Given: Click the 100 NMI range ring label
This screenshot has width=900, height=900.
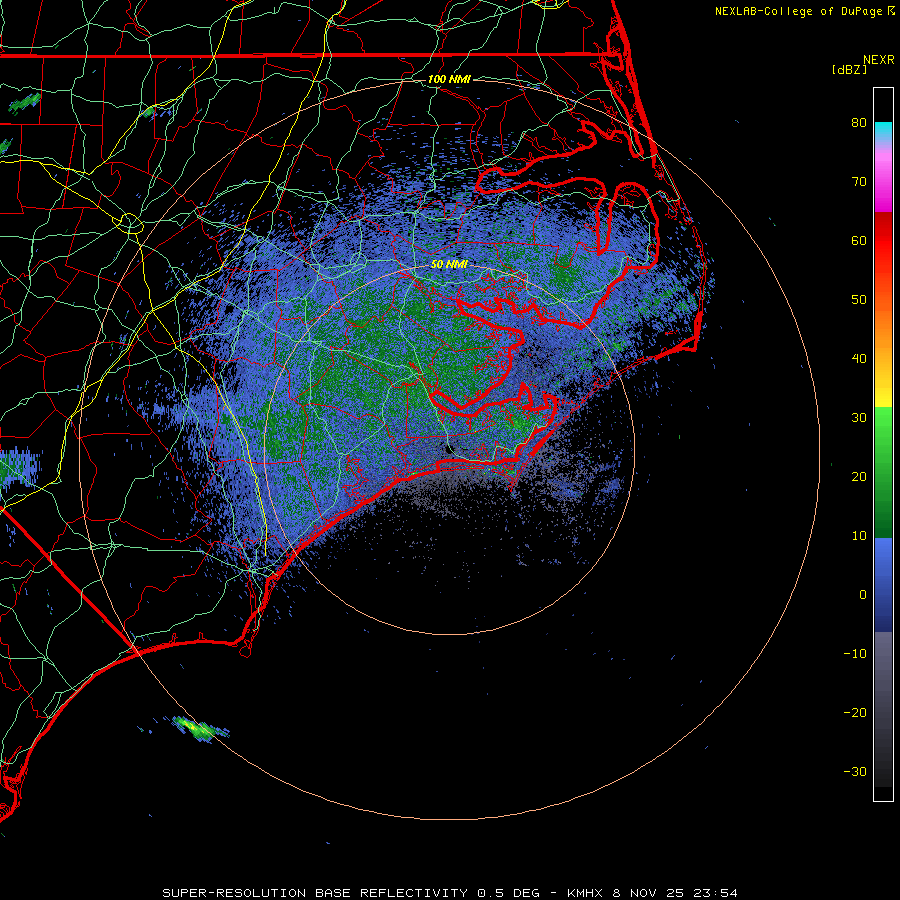Looking at the screenshot, I should [449, 79].
